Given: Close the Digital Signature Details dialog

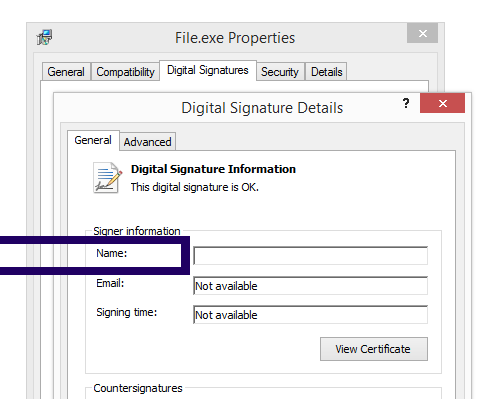Looking at the screenshot, I should point(442,103).
